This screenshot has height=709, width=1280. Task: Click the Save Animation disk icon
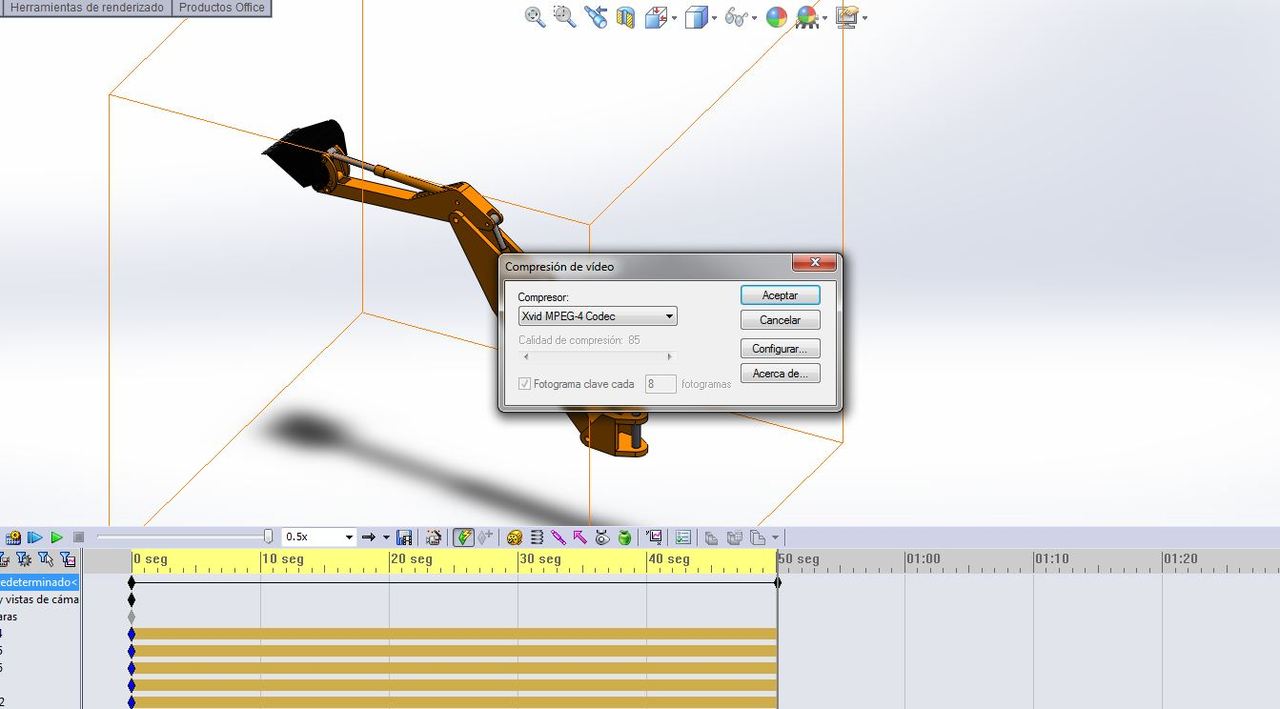coord(405,537)
